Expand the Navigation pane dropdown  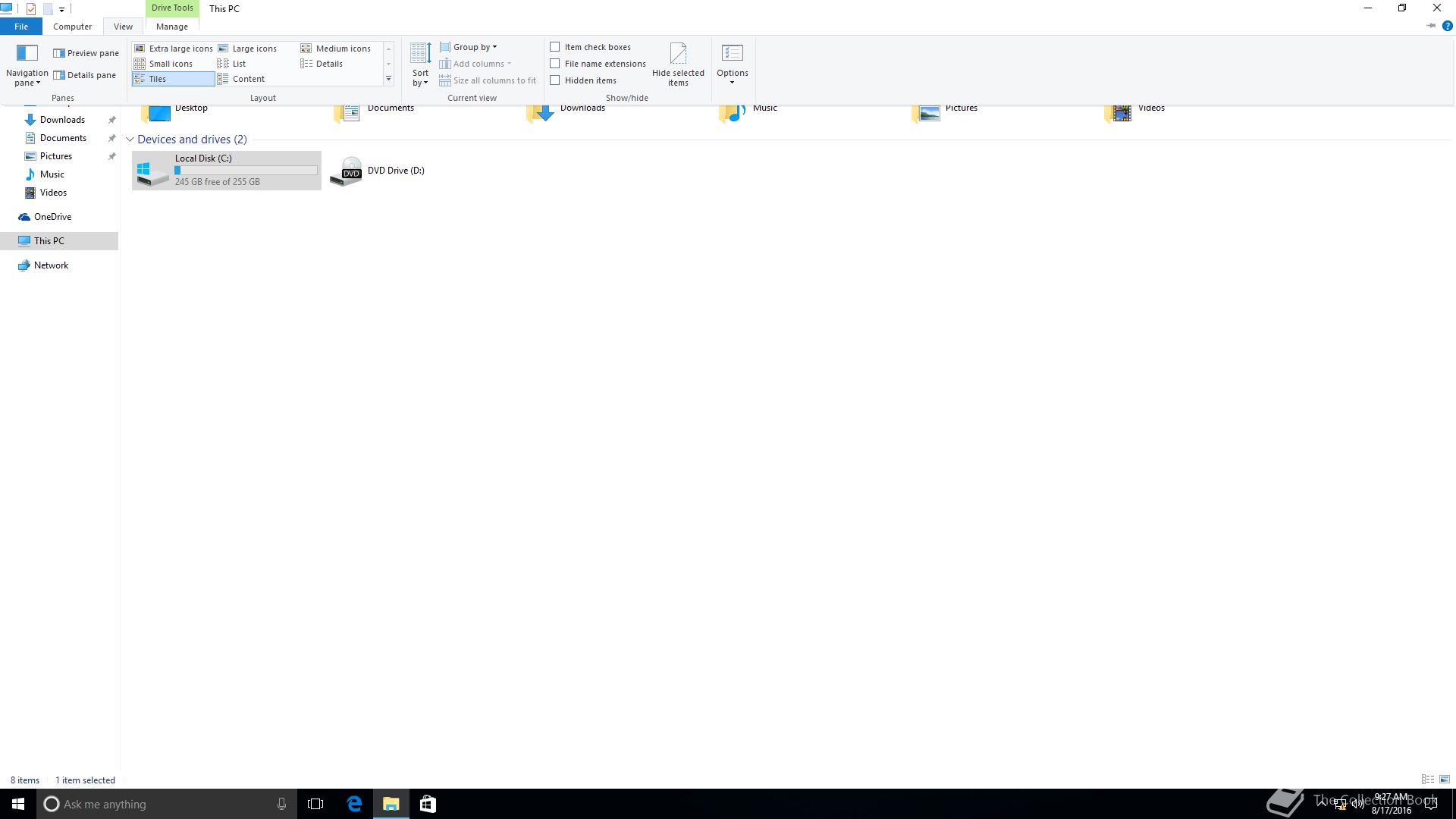click(27, 78)
